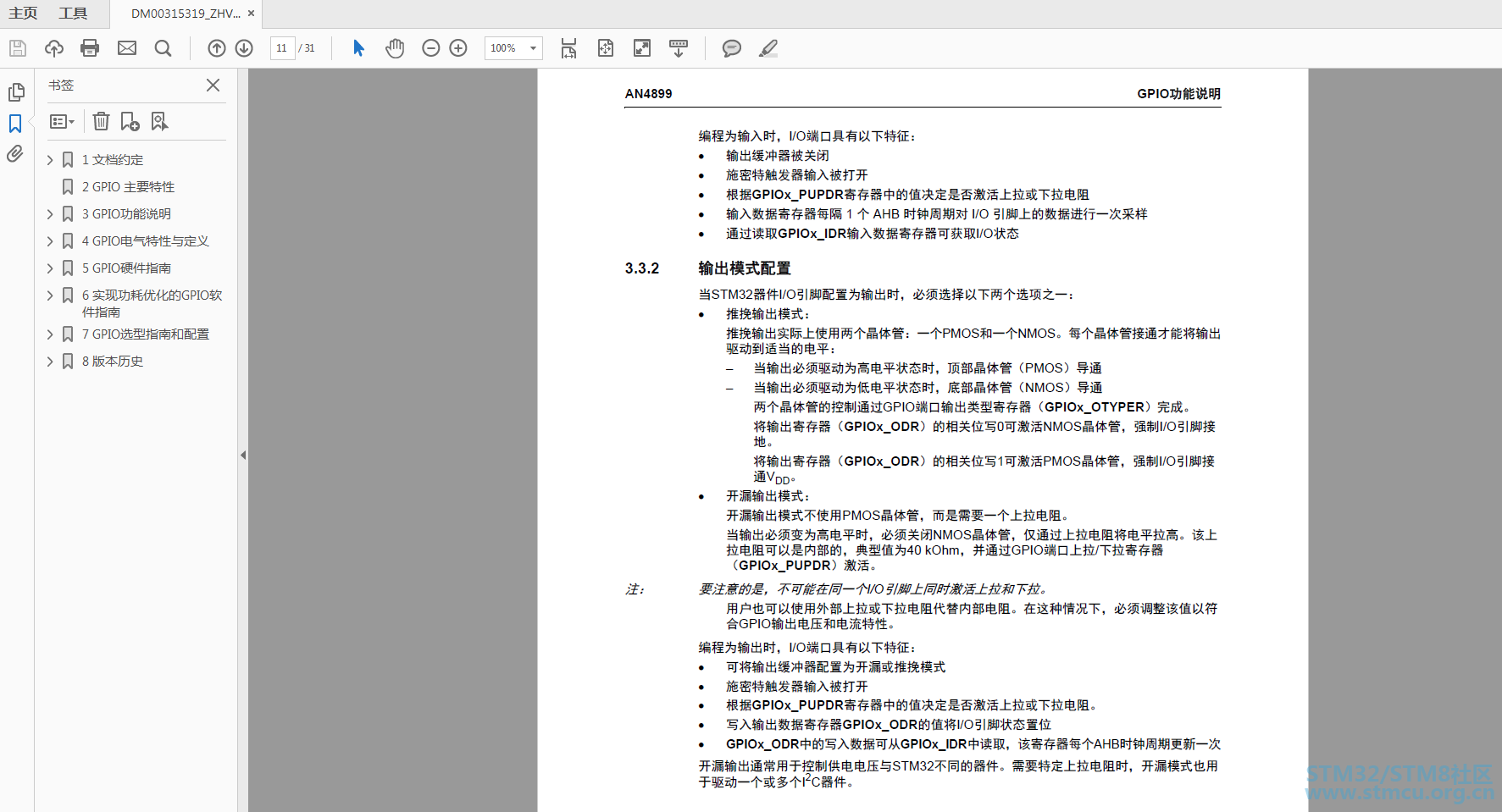Expand bookmark 6 实现功耗优化的GPIO软件指南
1502x812 pixels.
click(x=50, y=296)
